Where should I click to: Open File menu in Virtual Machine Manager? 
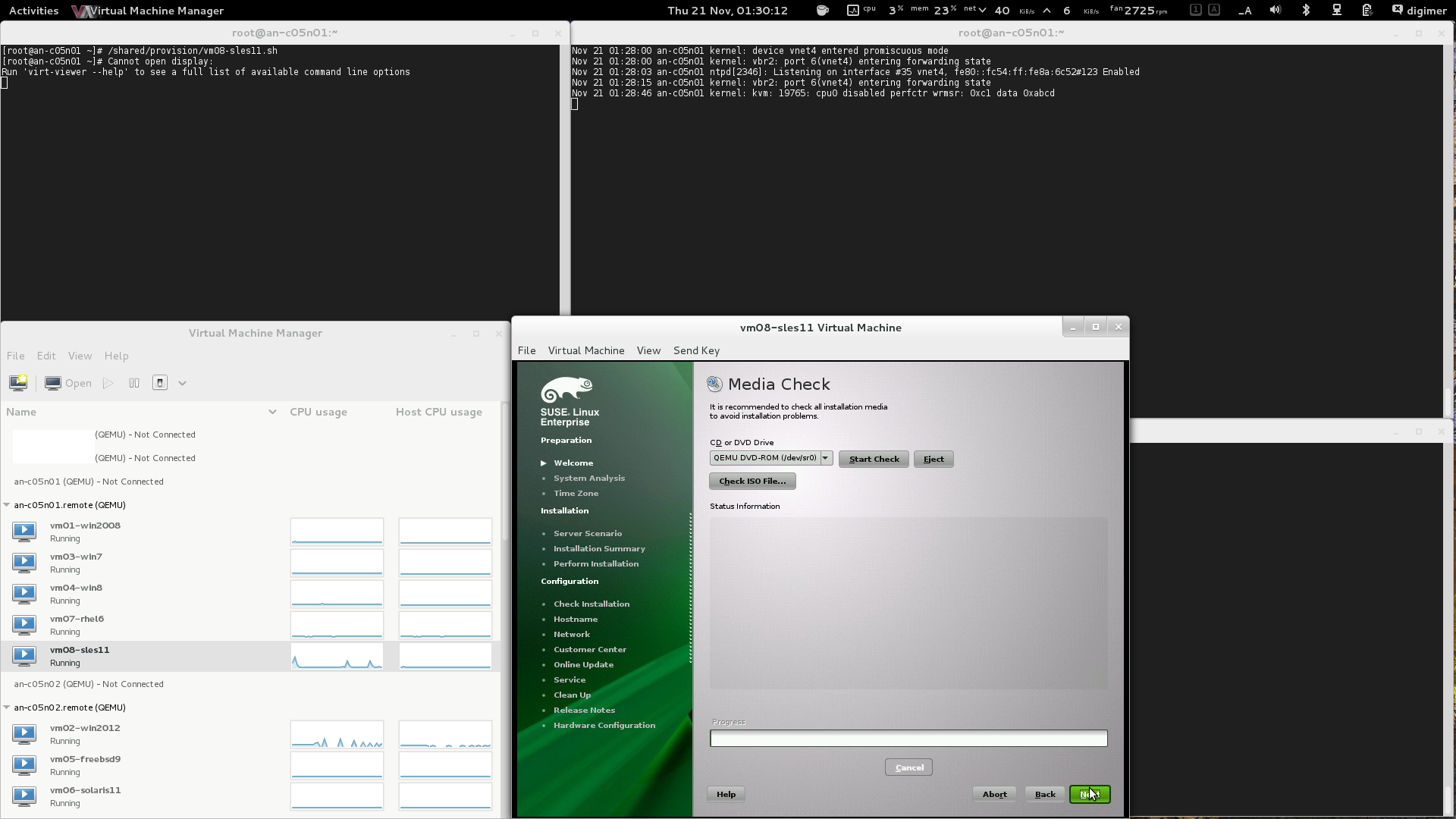pyautogui.click(x=15, y=356)
